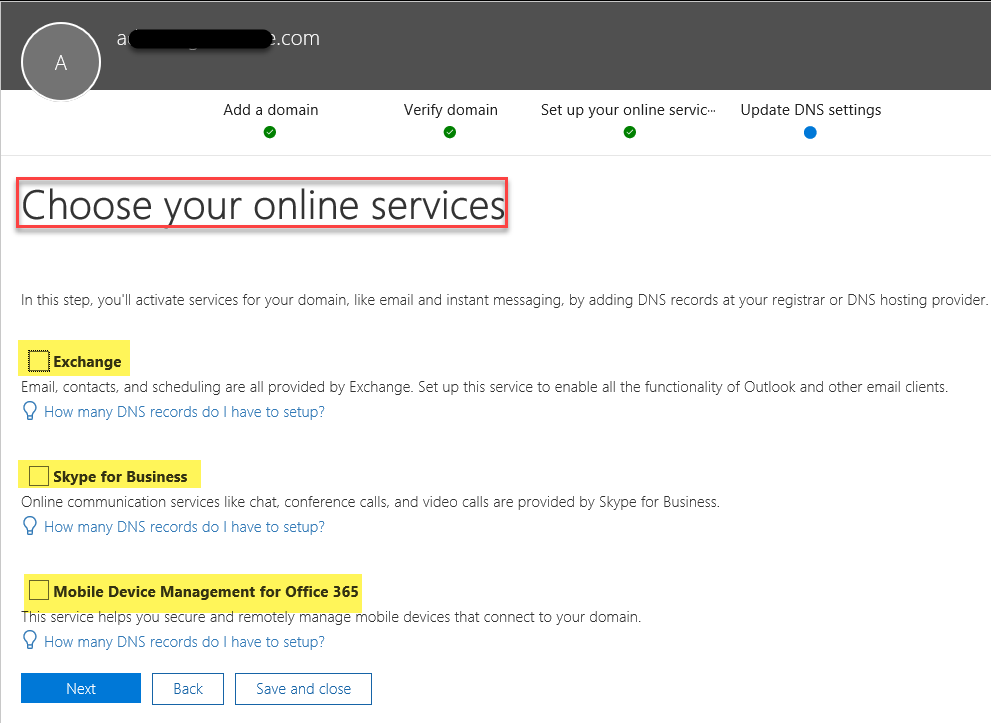Open the Set up your online services step
The width and height of the screenshot is (991, 723).
click(x=628, y=110)
